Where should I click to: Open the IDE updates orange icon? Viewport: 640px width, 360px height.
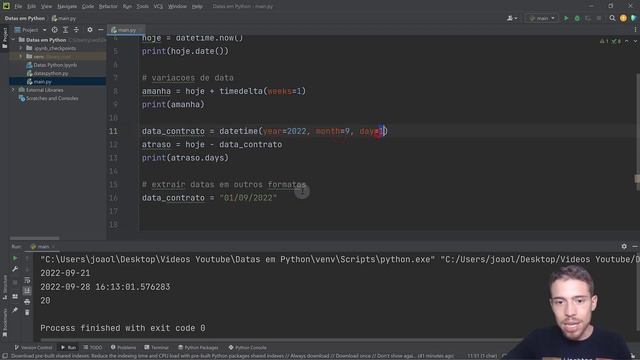pos(623,18)
